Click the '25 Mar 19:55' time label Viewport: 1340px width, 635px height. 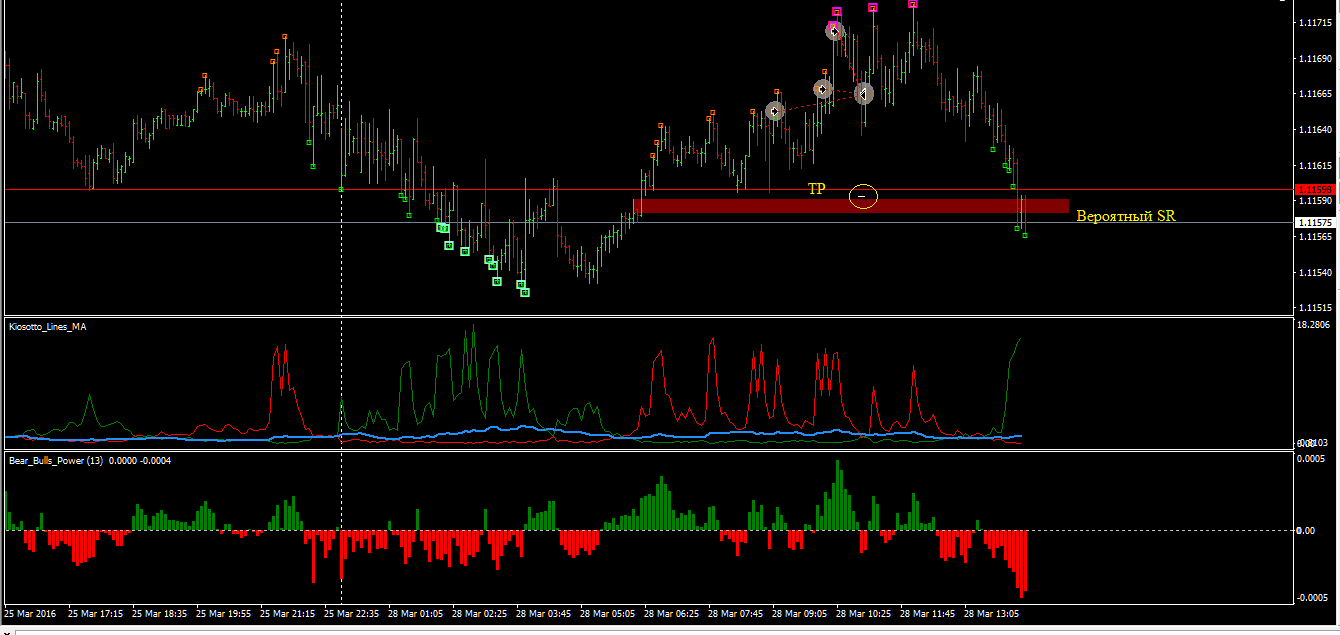click(223, 613)
